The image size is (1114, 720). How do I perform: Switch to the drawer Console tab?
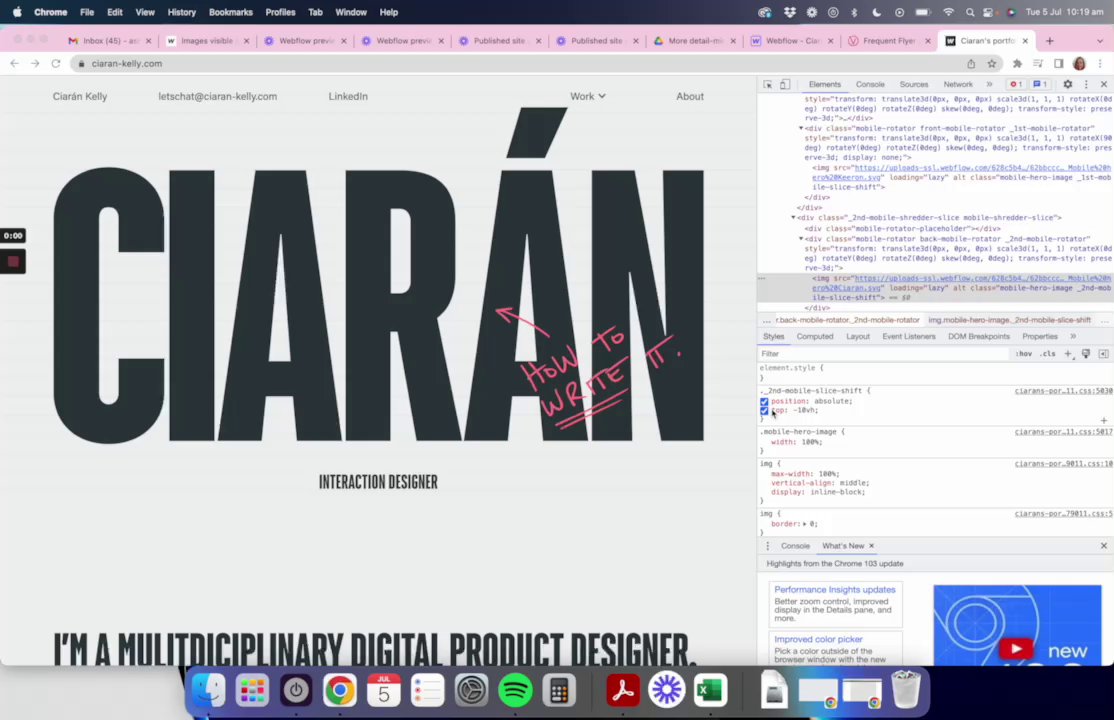click(x=795, y=546)
